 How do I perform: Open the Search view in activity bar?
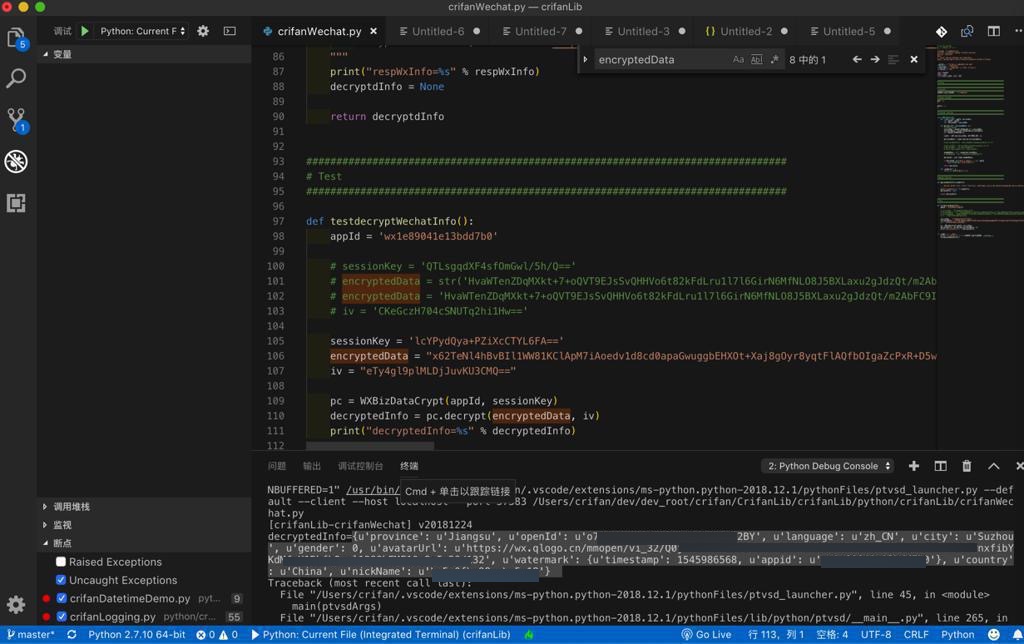[16, 78]
